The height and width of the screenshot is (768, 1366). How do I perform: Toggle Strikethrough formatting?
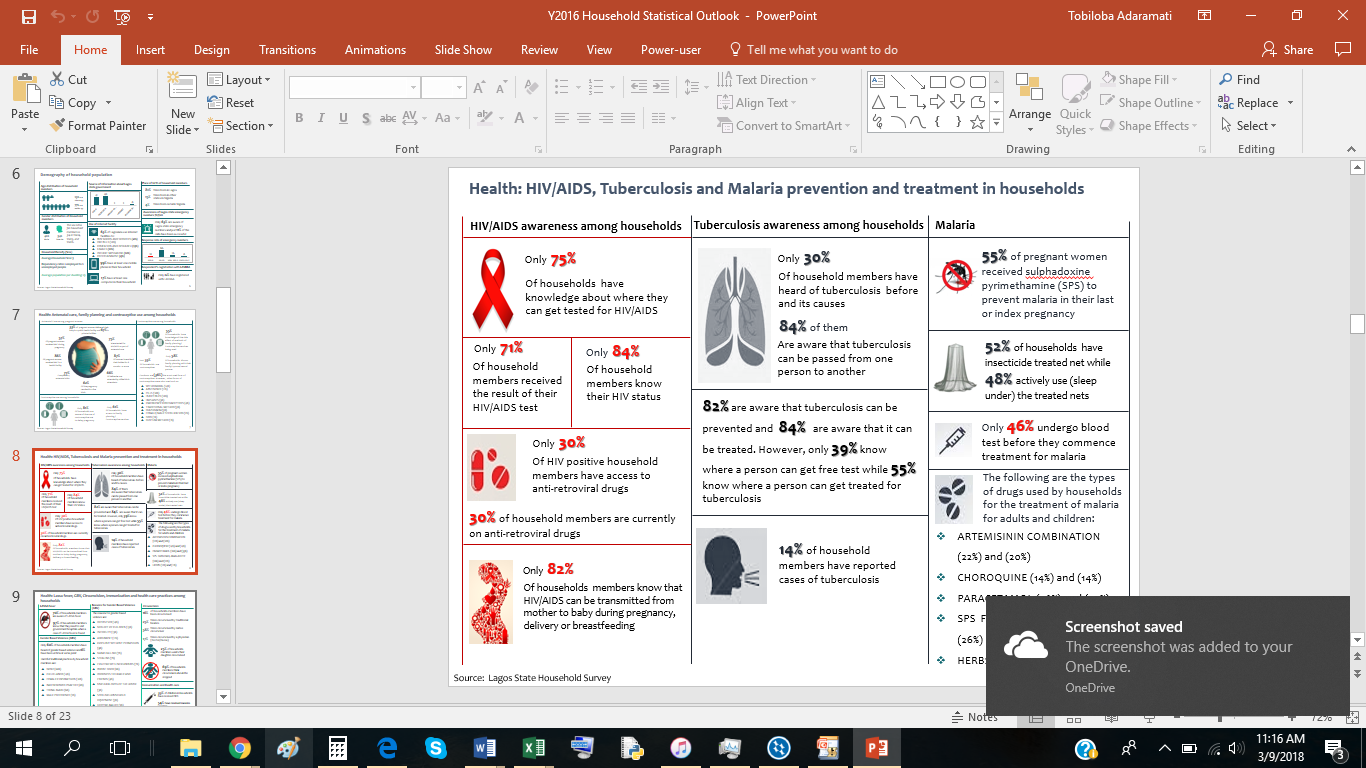tap(388, 118)
